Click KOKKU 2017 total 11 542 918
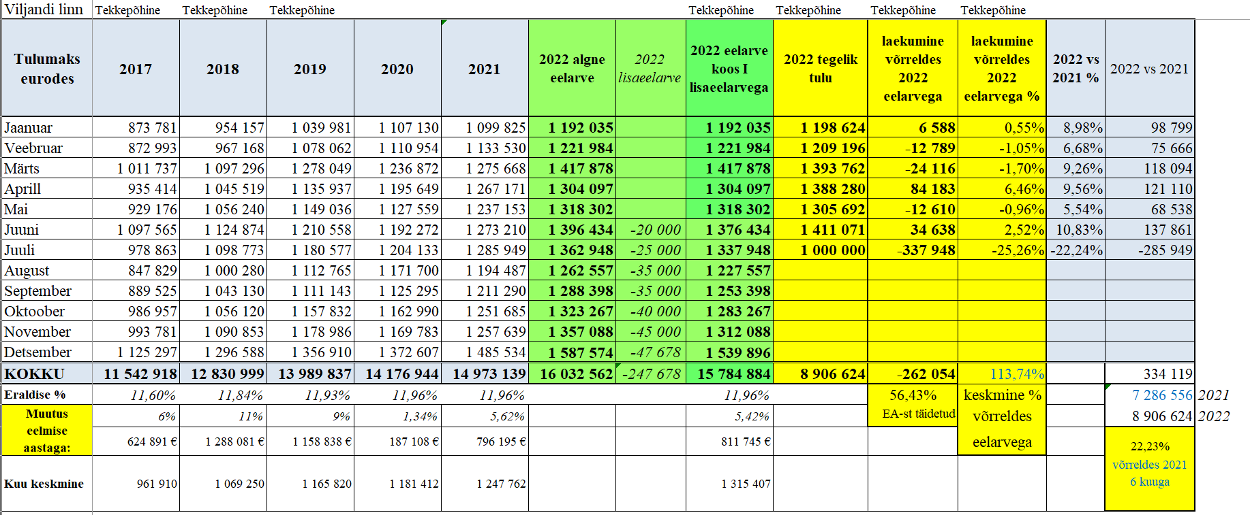The height and width of the screenshot is (515, 1250). tap(136, 373)
